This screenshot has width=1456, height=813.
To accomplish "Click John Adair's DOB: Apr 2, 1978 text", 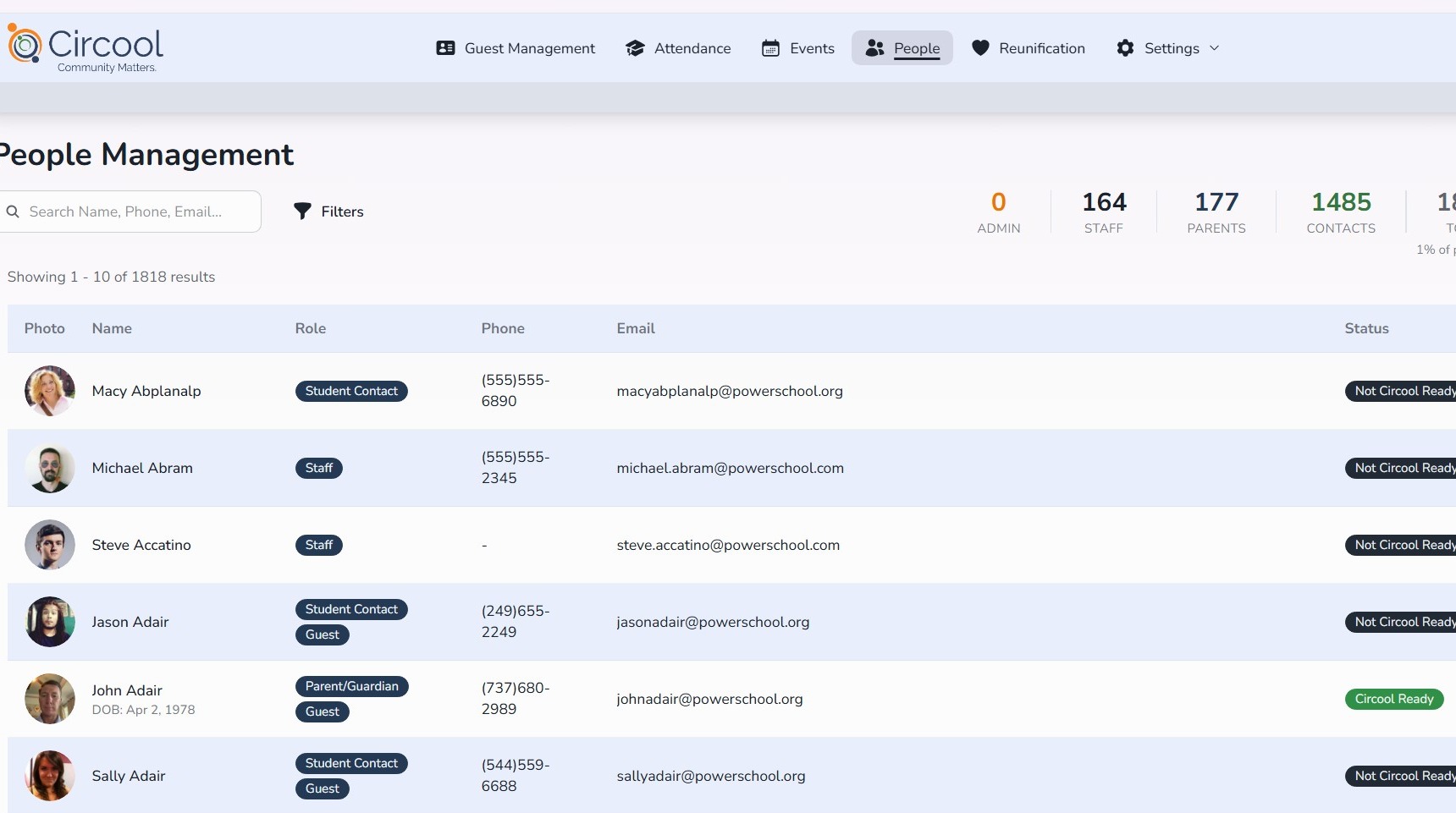I will coord(143,710).
